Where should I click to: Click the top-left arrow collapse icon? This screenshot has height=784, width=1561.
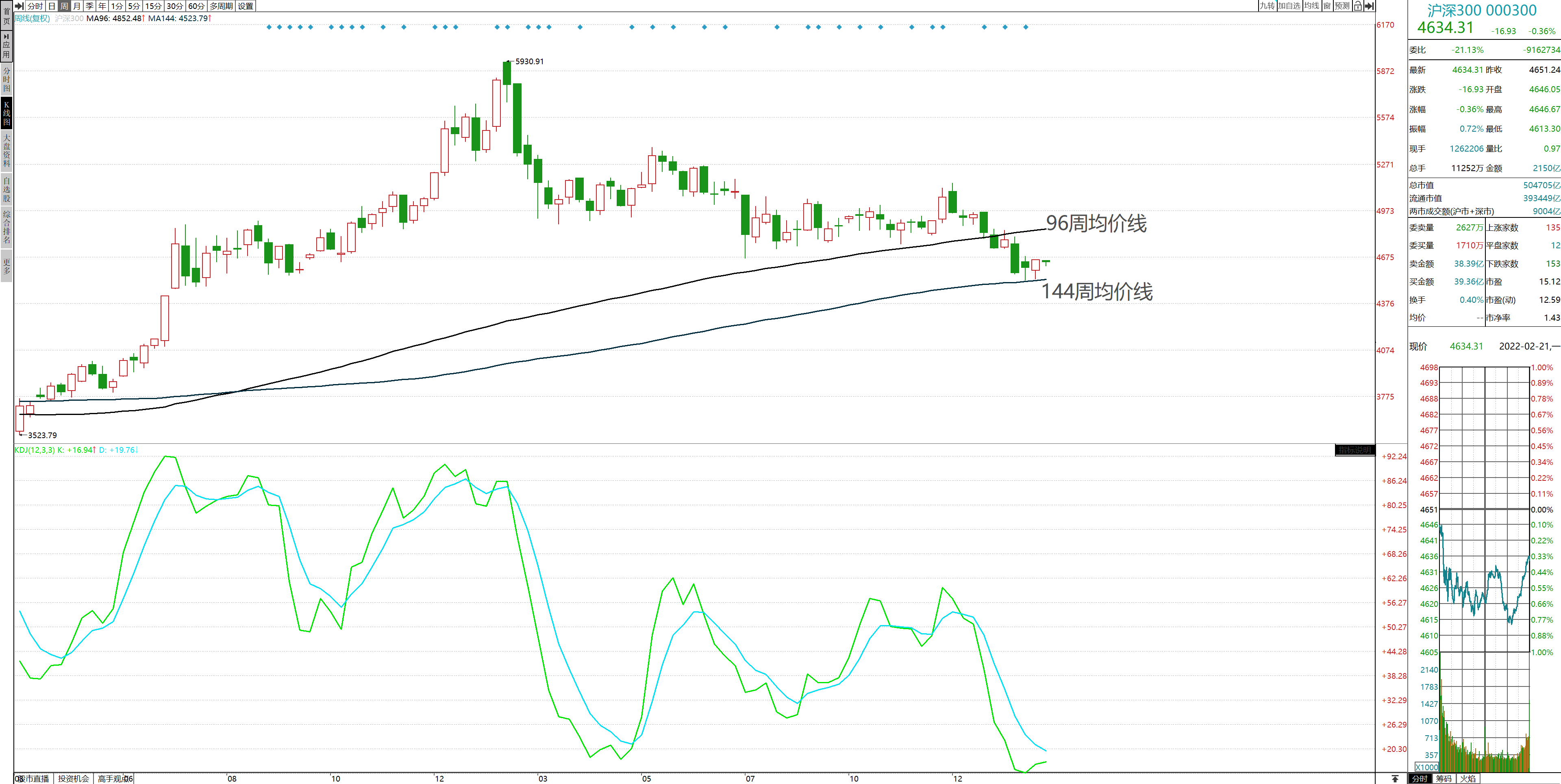[x=20, y=6]
